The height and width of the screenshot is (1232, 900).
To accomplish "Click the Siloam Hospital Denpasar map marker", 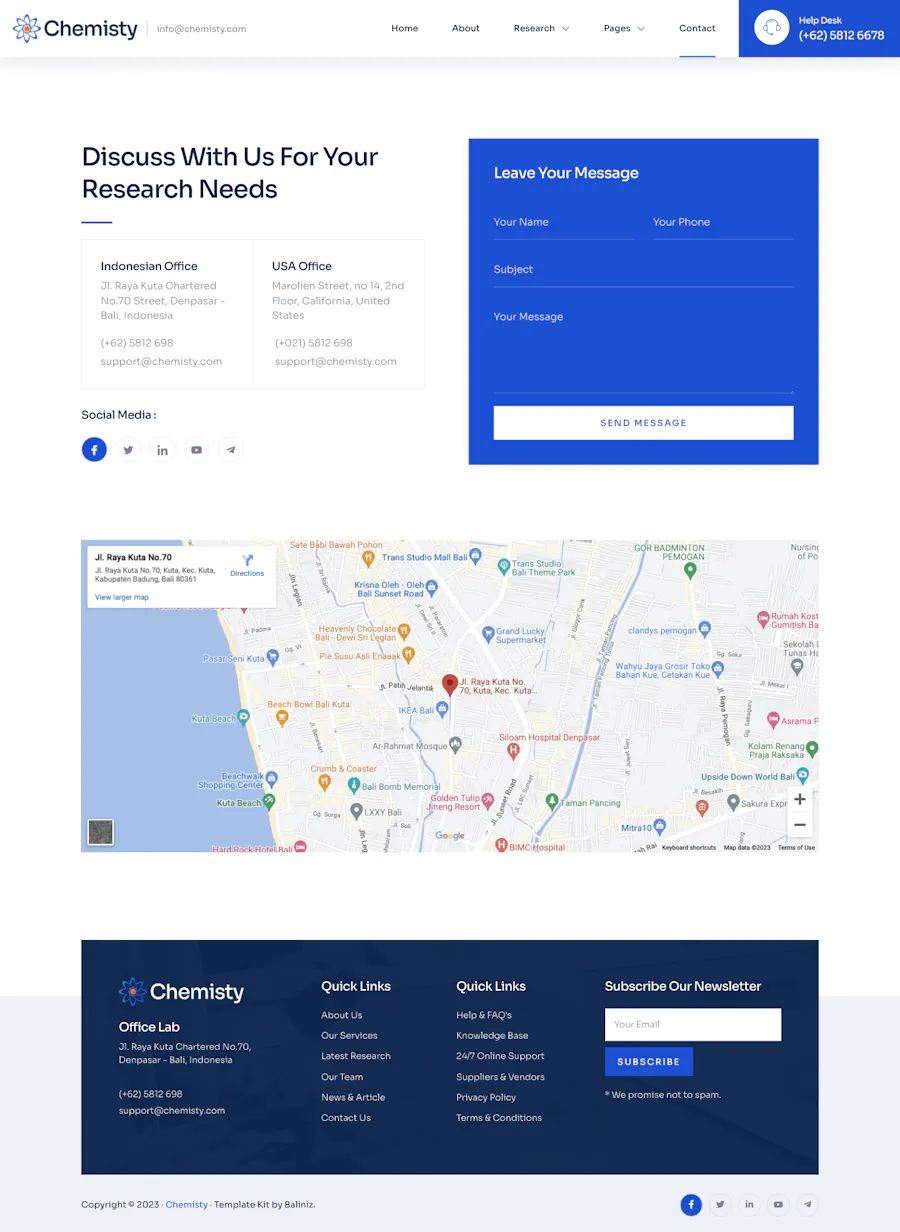I will pyautogui.click(x=513, y=749).
